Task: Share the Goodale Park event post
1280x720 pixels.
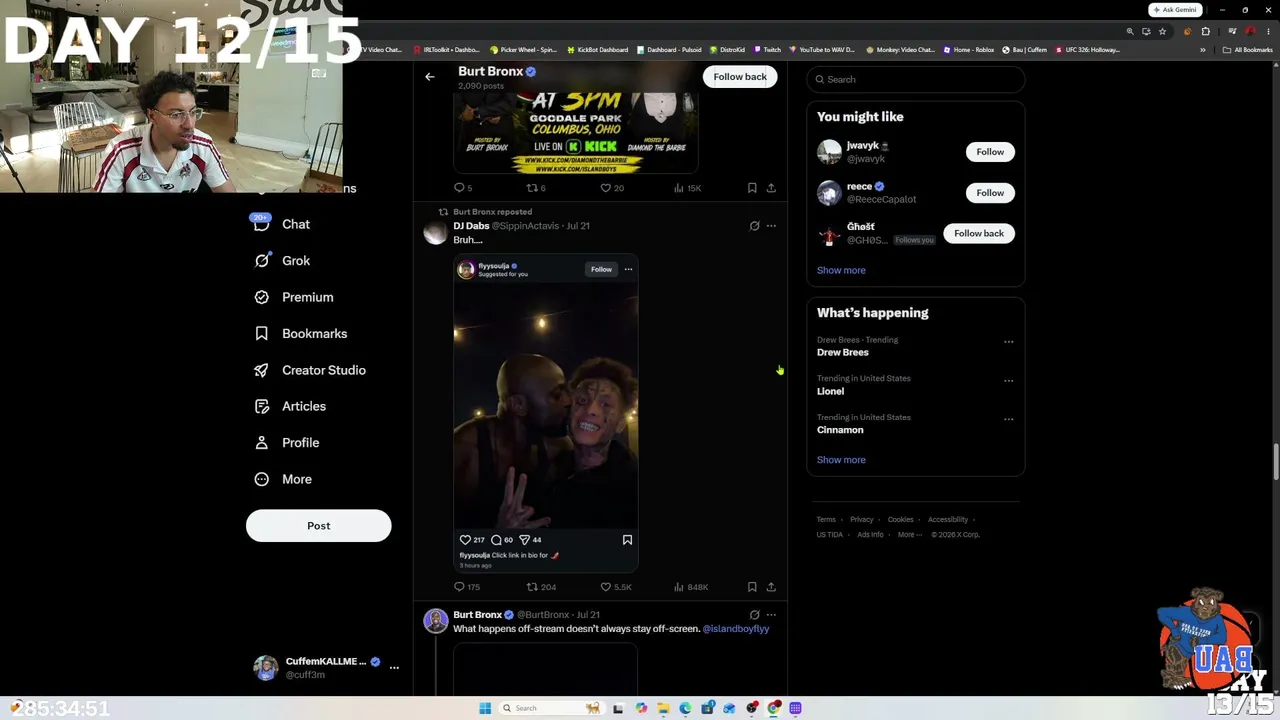Action: pos(771,188)
